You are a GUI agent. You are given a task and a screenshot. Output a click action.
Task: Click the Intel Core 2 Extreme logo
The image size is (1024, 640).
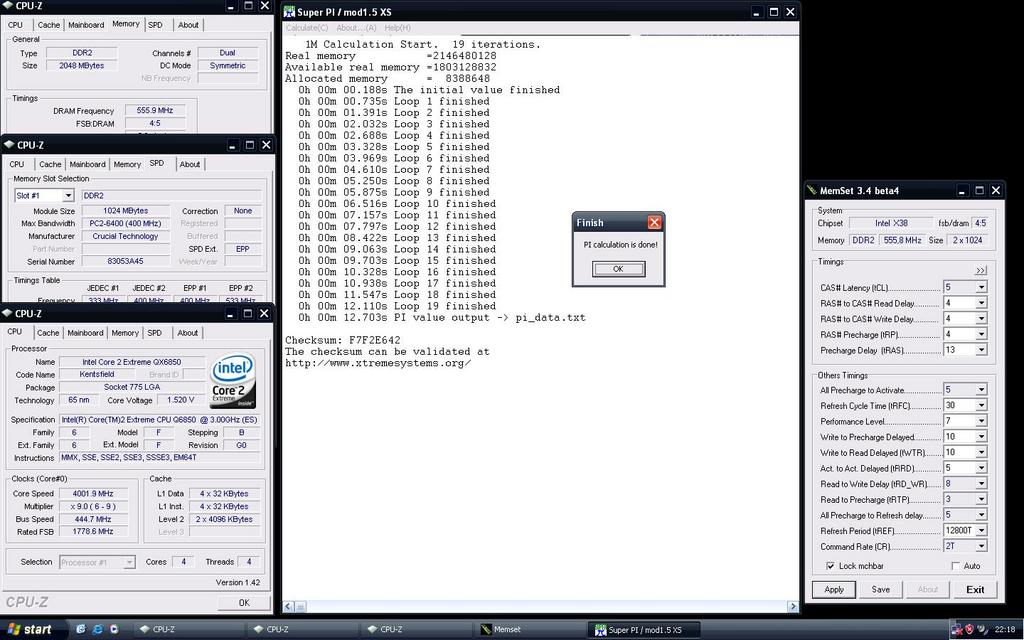tap(233, 382)
